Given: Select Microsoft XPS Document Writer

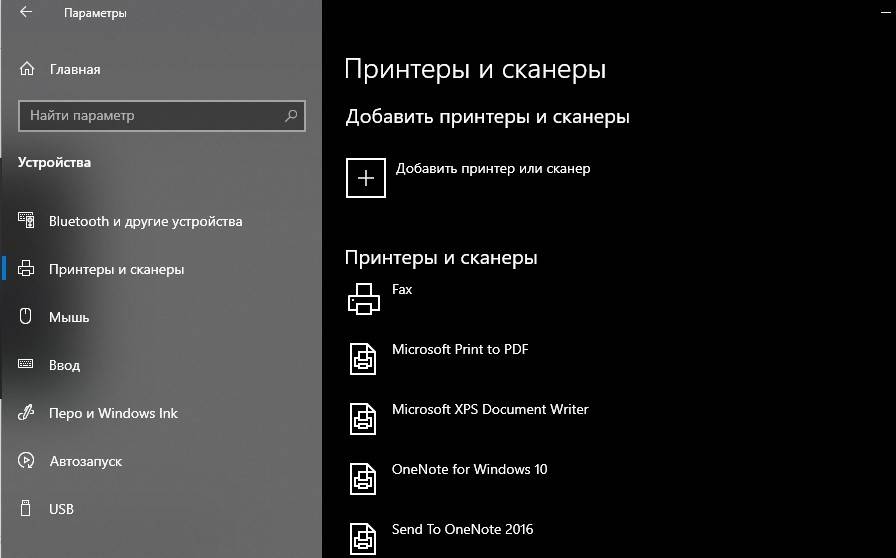Looking at the screenshot, I should 490,410.
